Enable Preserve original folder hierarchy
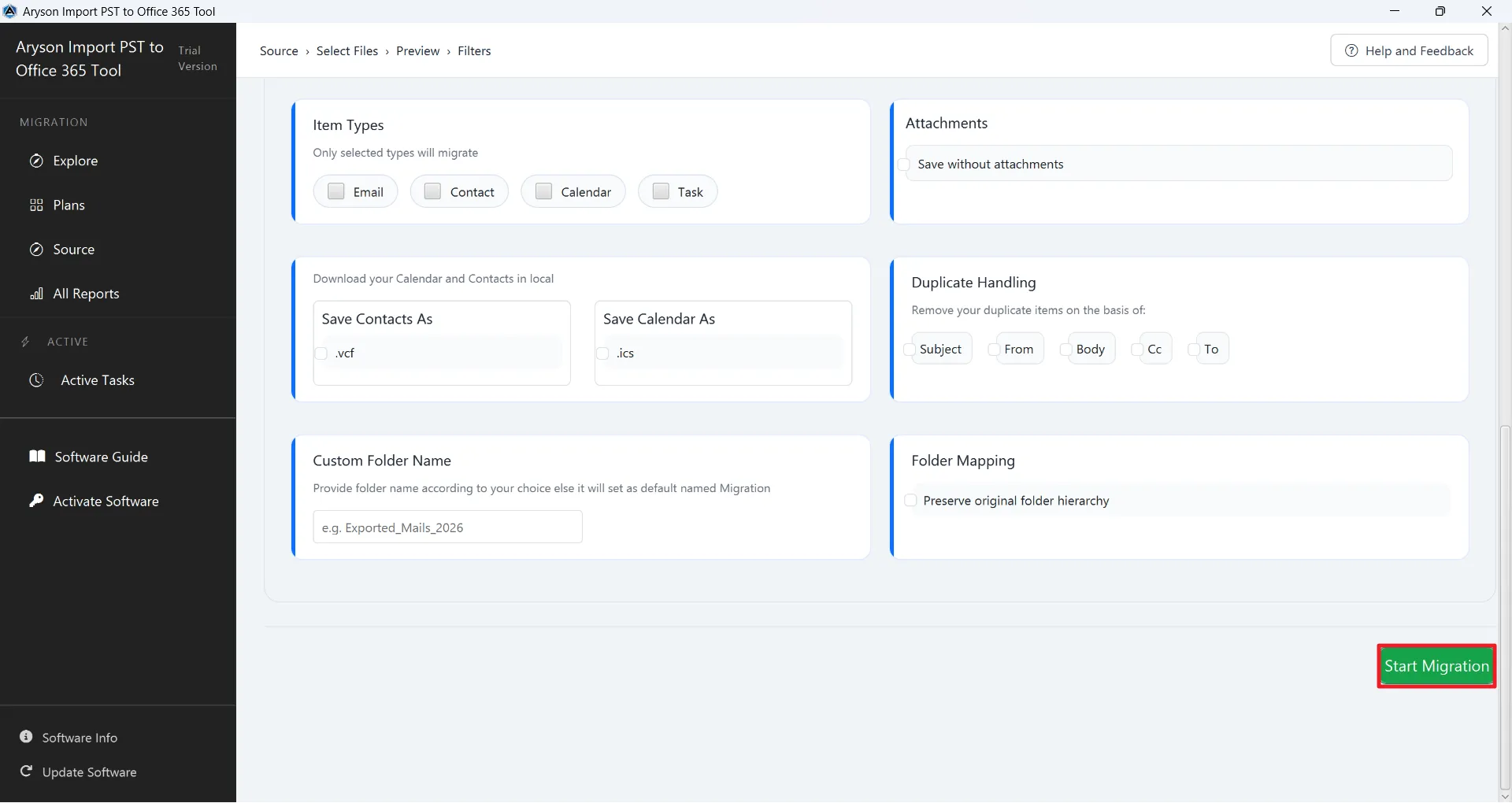 tap(910, 501)
